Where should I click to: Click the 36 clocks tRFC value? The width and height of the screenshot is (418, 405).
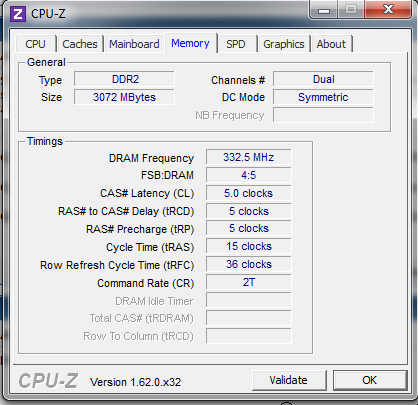click(x=249, y=264)
